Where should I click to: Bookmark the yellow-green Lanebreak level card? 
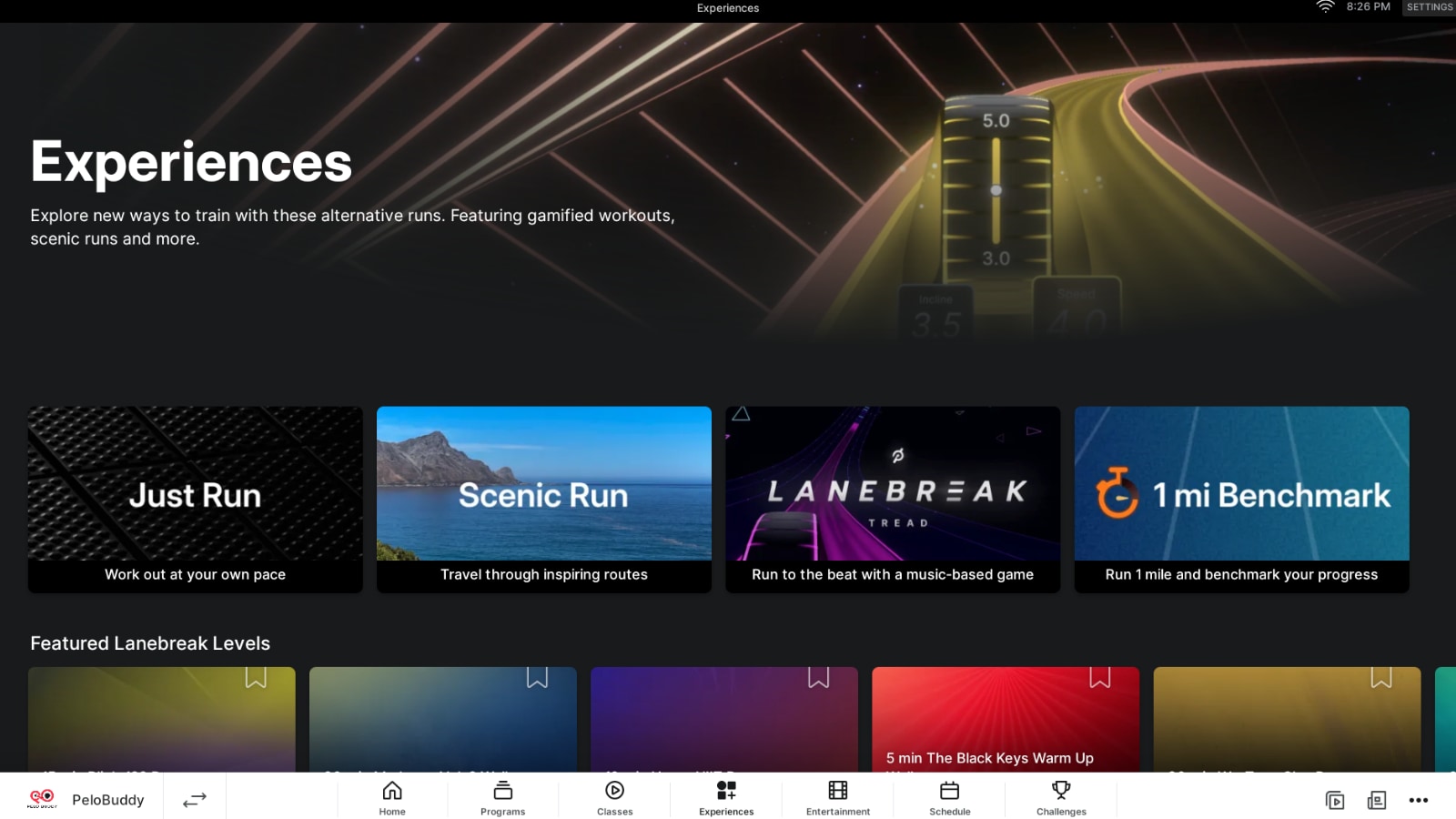pyautogui.click(x=256, y=678)
